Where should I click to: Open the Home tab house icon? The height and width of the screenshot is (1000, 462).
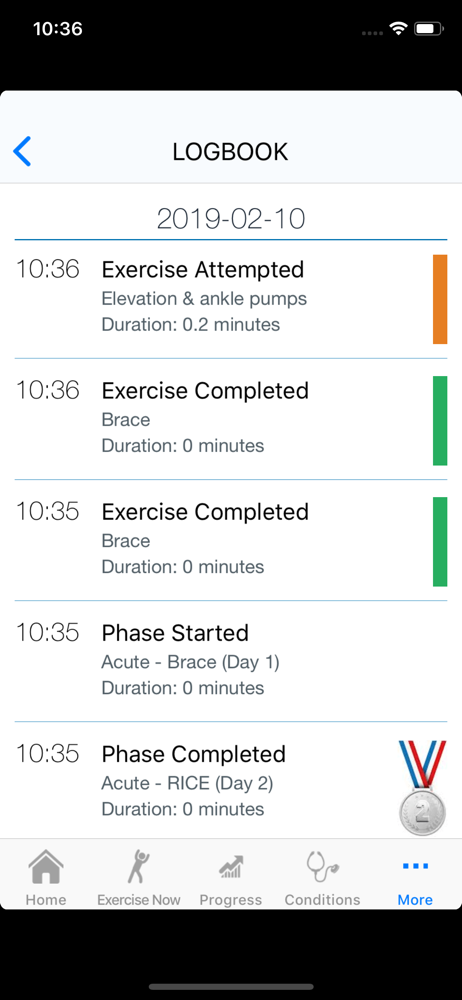point(46,867)
